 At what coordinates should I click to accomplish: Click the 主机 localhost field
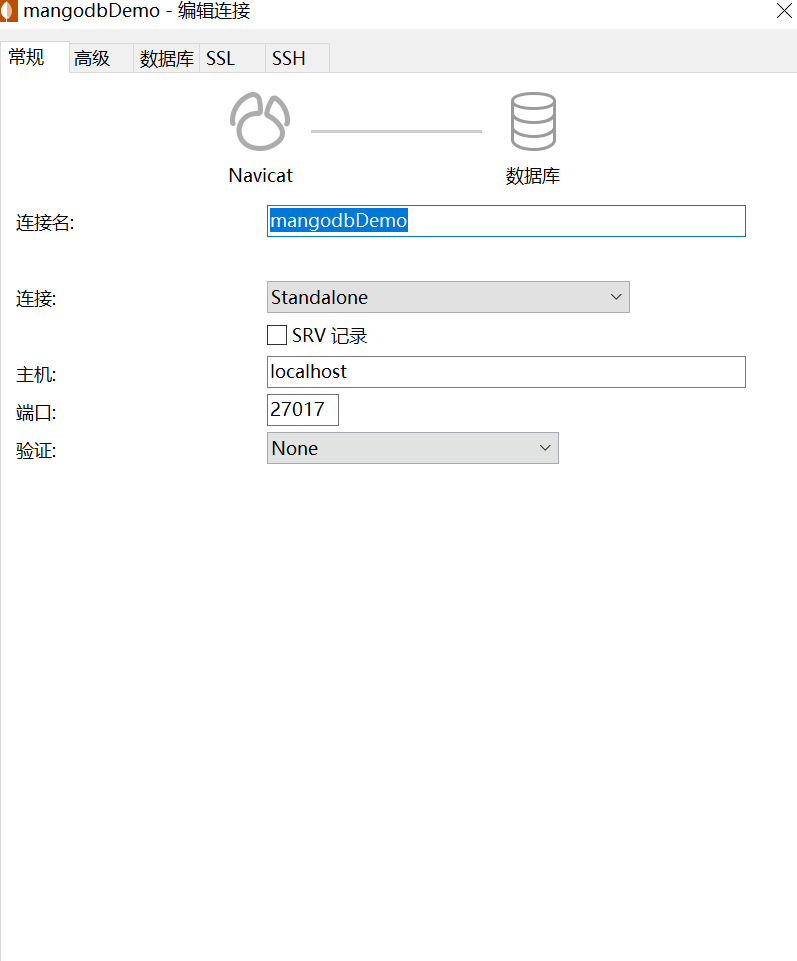[506, 372]
